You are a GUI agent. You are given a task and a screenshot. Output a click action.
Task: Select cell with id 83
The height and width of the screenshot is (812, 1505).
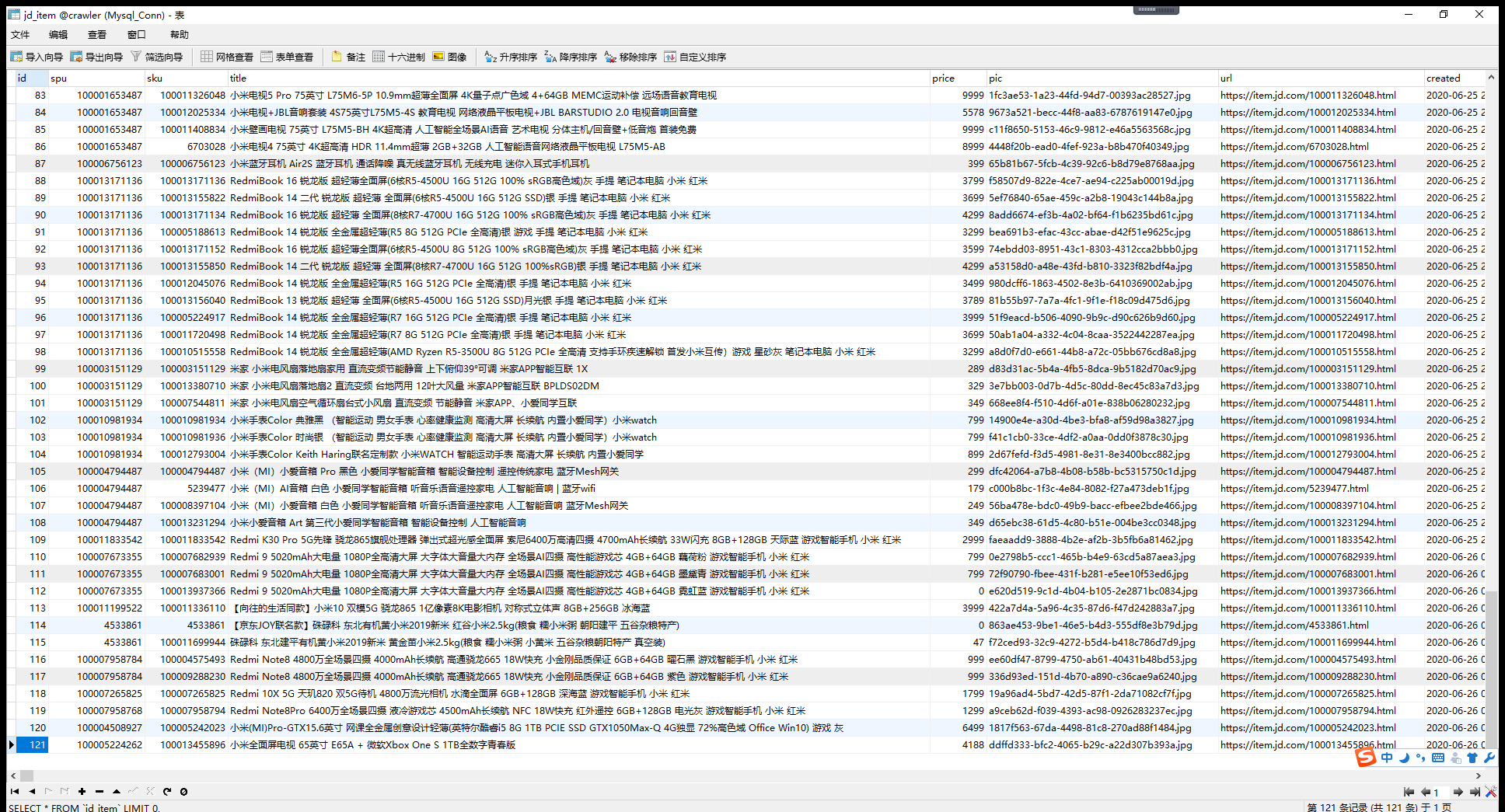32,95
